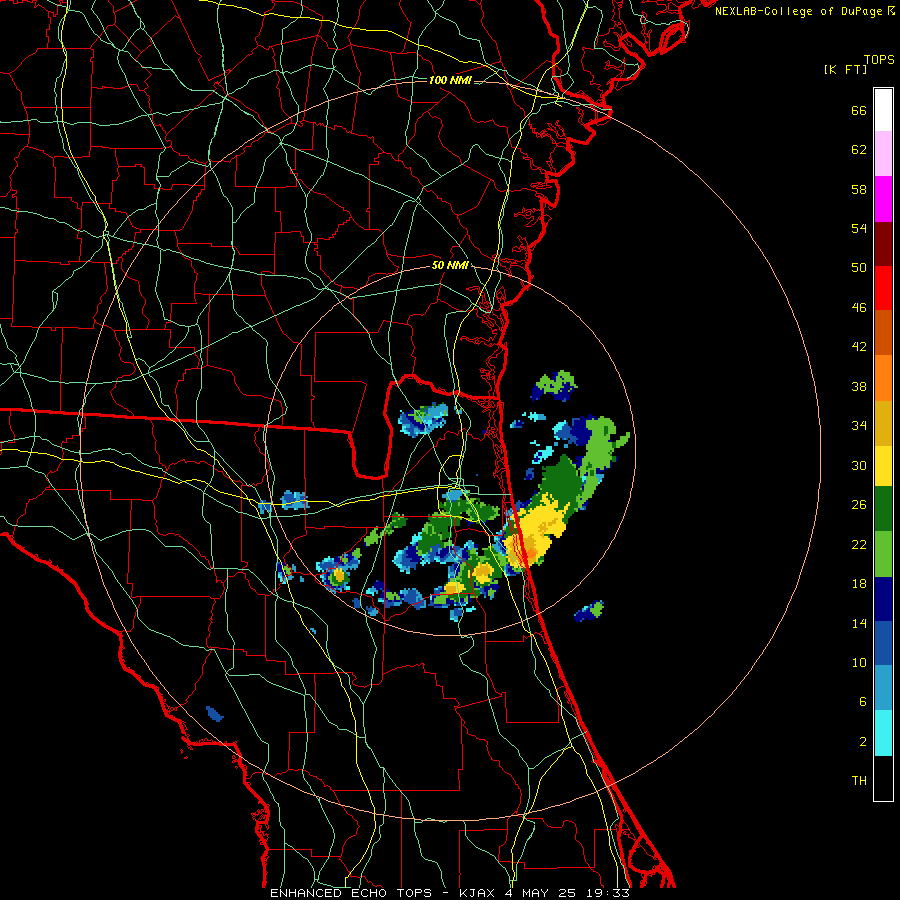Viewport: 900px width, 900px height.
Task: Click the legend value 38
Action: (x=859, y=387)
